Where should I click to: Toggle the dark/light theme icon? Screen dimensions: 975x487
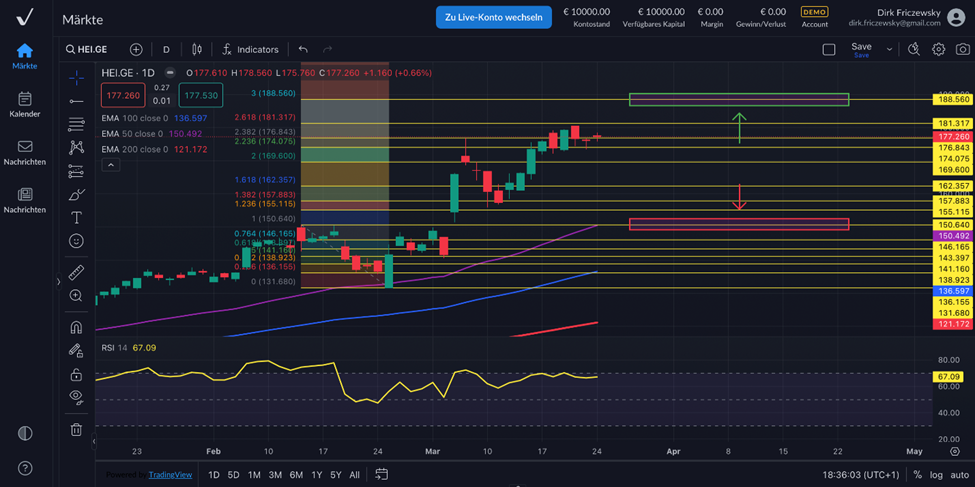[x=25, y=433]
